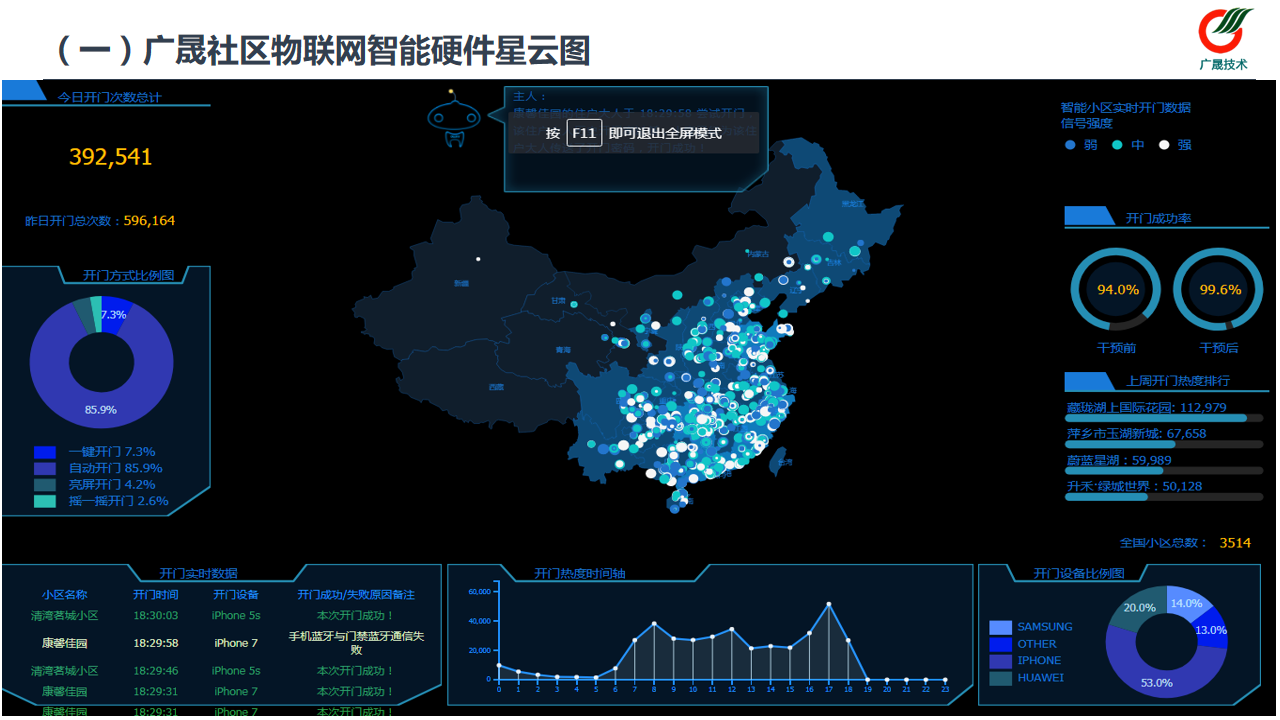This screenshot has width=1280, height=720.
Task: Click the peak point at hour 17
Action: point(829,604)
